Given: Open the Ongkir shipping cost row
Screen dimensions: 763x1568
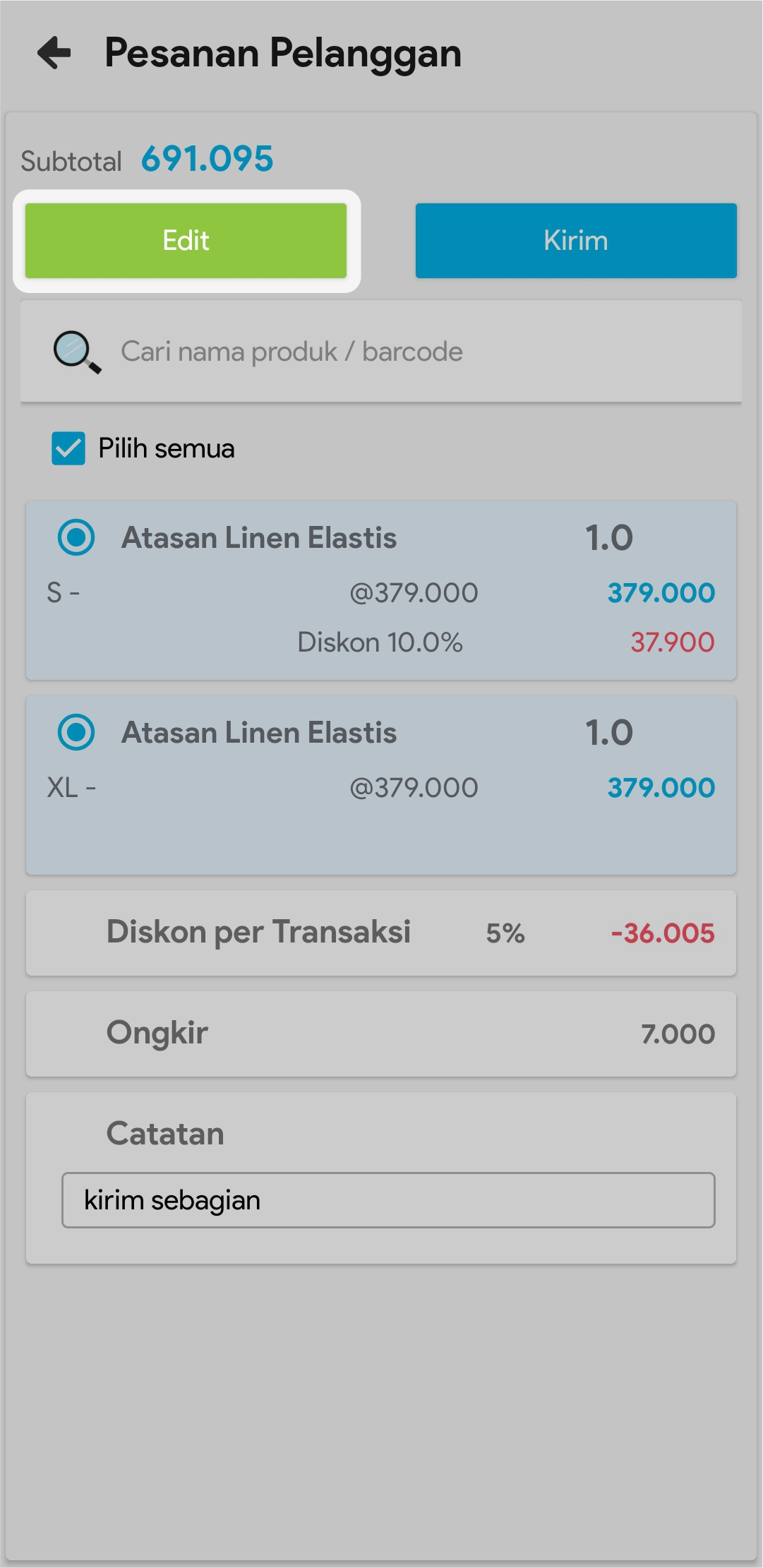Looking at the screenshot, I should [157, 1033].
